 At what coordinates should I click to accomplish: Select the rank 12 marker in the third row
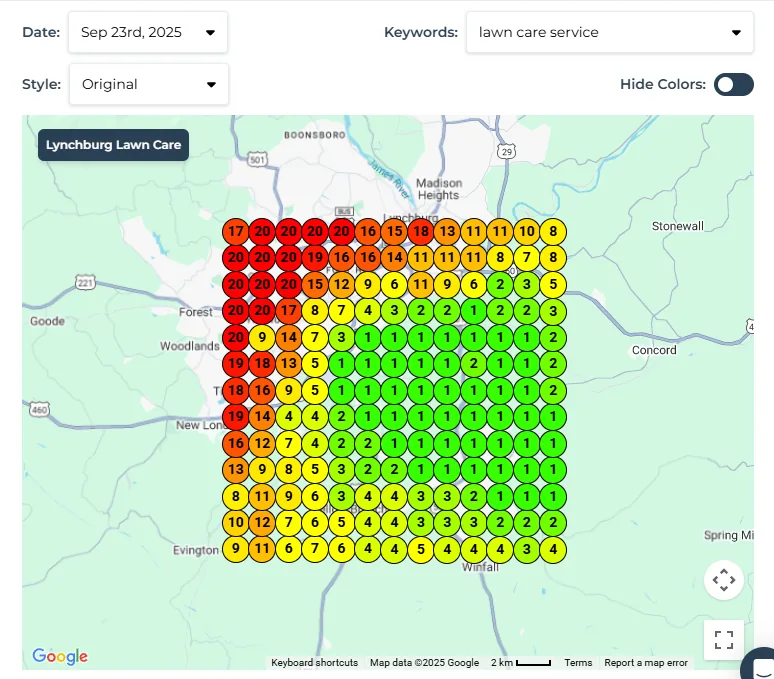(x=342, y=284)
